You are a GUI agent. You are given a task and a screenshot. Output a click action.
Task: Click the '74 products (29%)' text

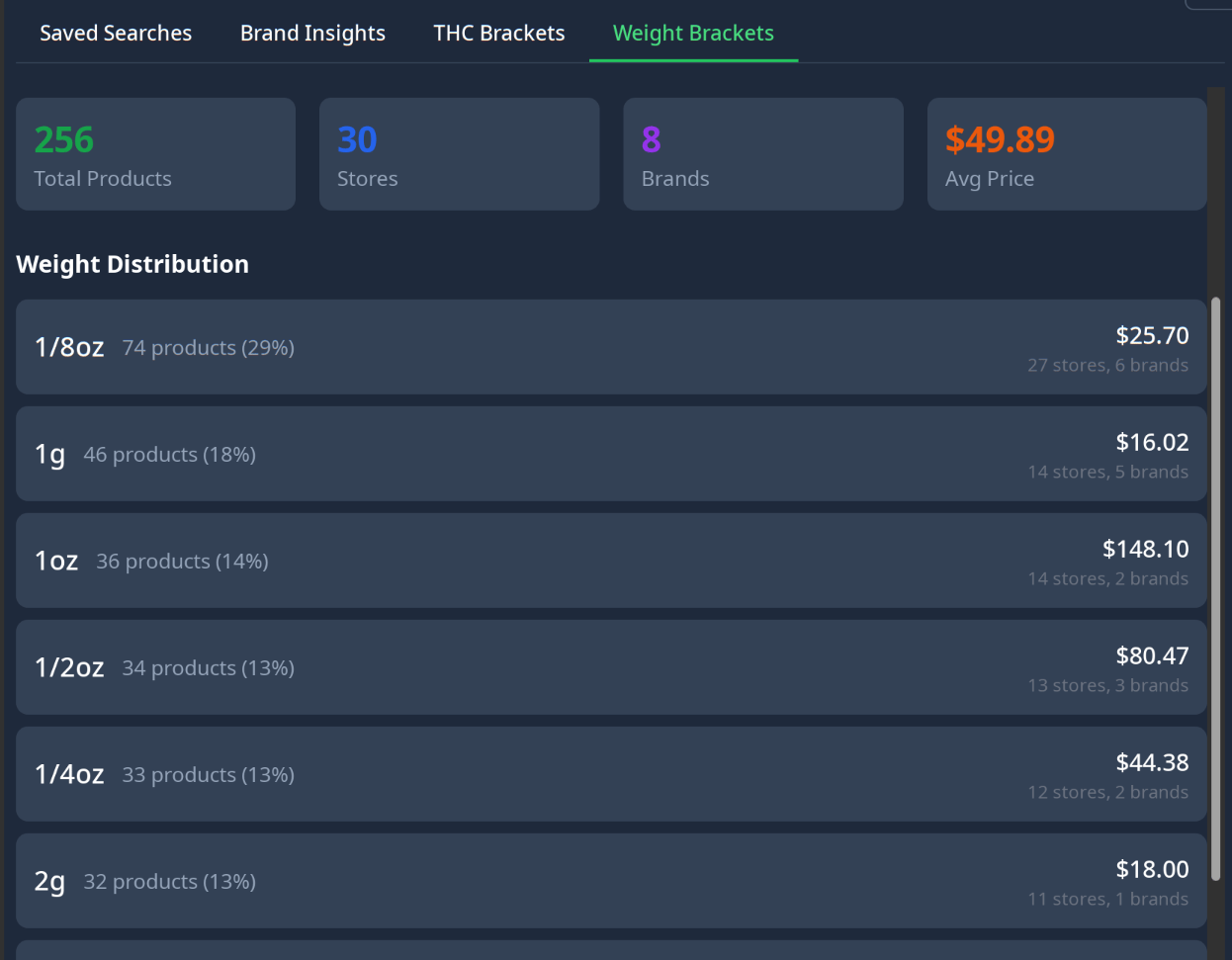[x=209, y=348]
